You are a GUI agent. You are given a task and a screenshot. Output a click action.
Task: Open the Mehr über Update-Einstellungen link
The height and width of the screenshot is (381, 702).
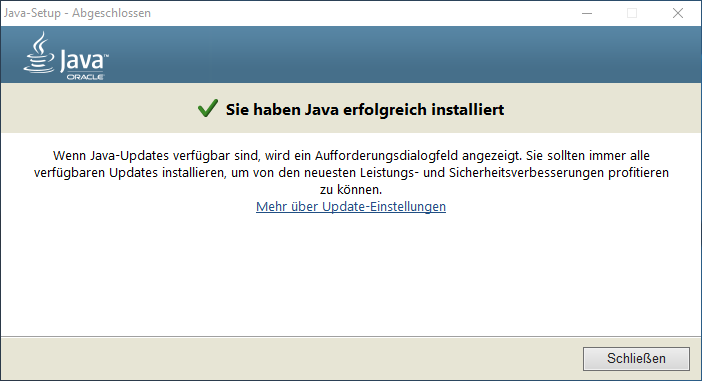pos(351,206)
